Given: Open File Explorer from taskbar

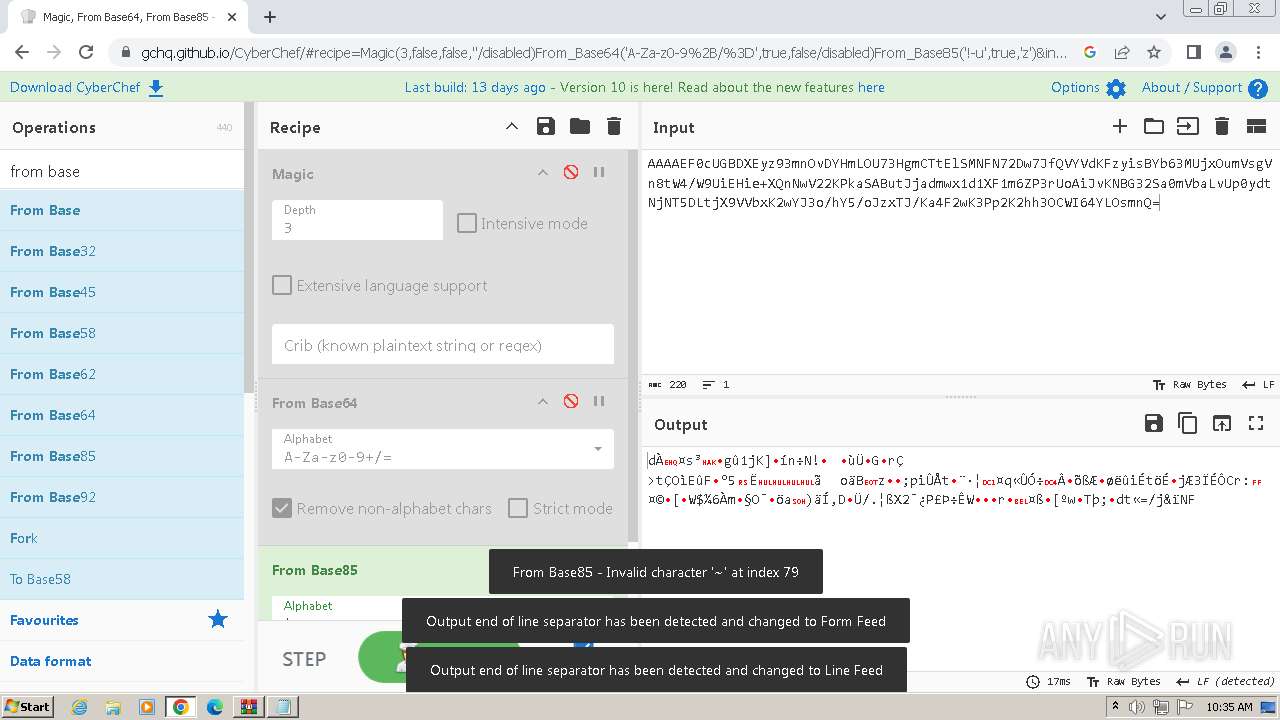Looking at the screenshot, I should (x=113, y=707).
